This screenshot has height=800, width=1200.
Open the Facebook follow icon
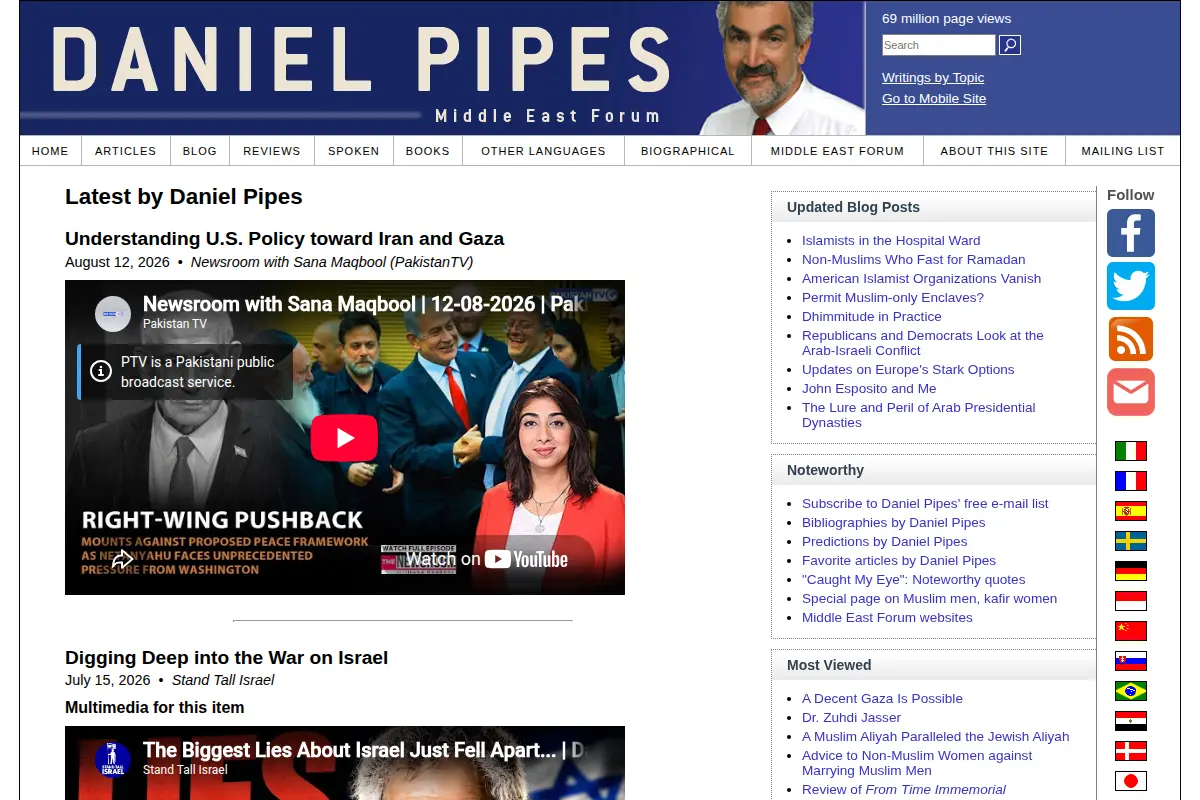(1131, 233)
